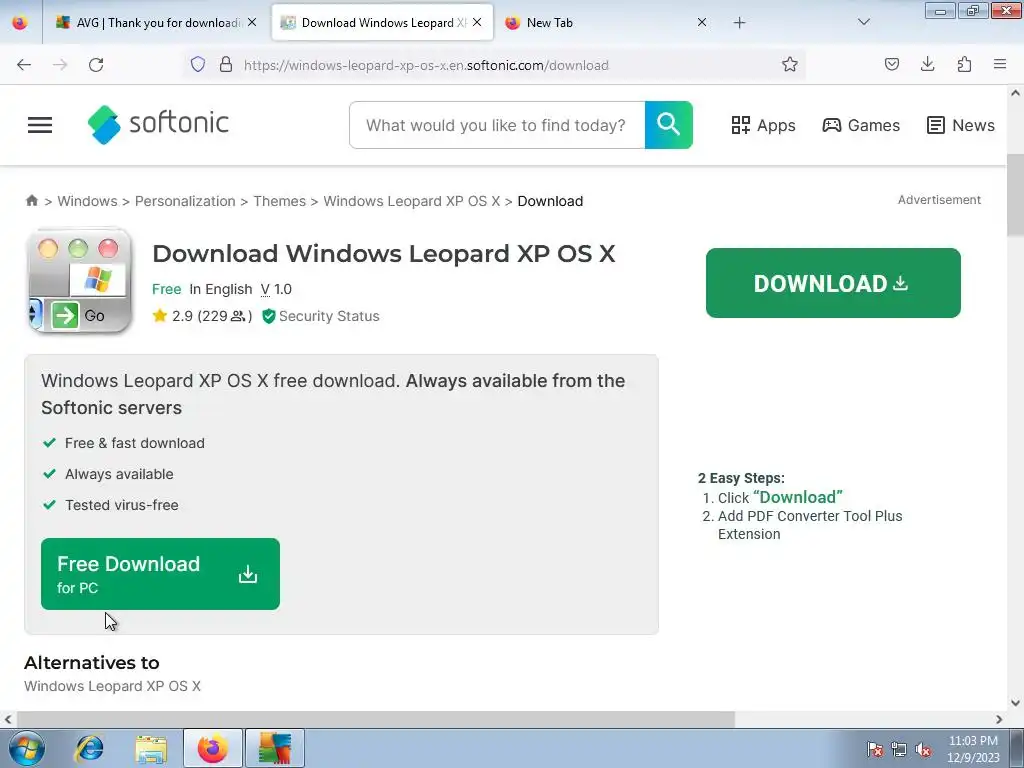The height and width of the screenshot is (768, 1024).
Task: Click the taskbar clock and date
Action: click(973, 749)
